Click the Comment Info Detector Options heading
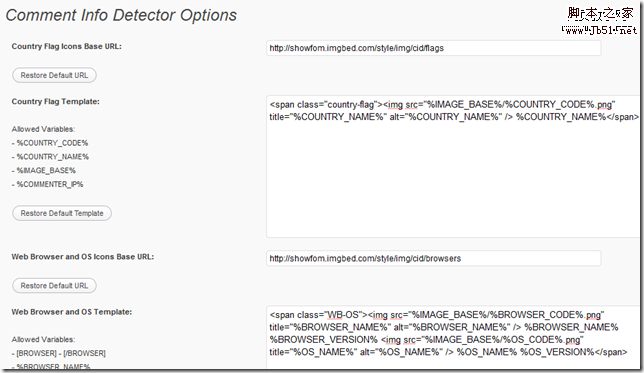This screenshot has height=373, width=644. pyautogui.click(x=121, y=15)
